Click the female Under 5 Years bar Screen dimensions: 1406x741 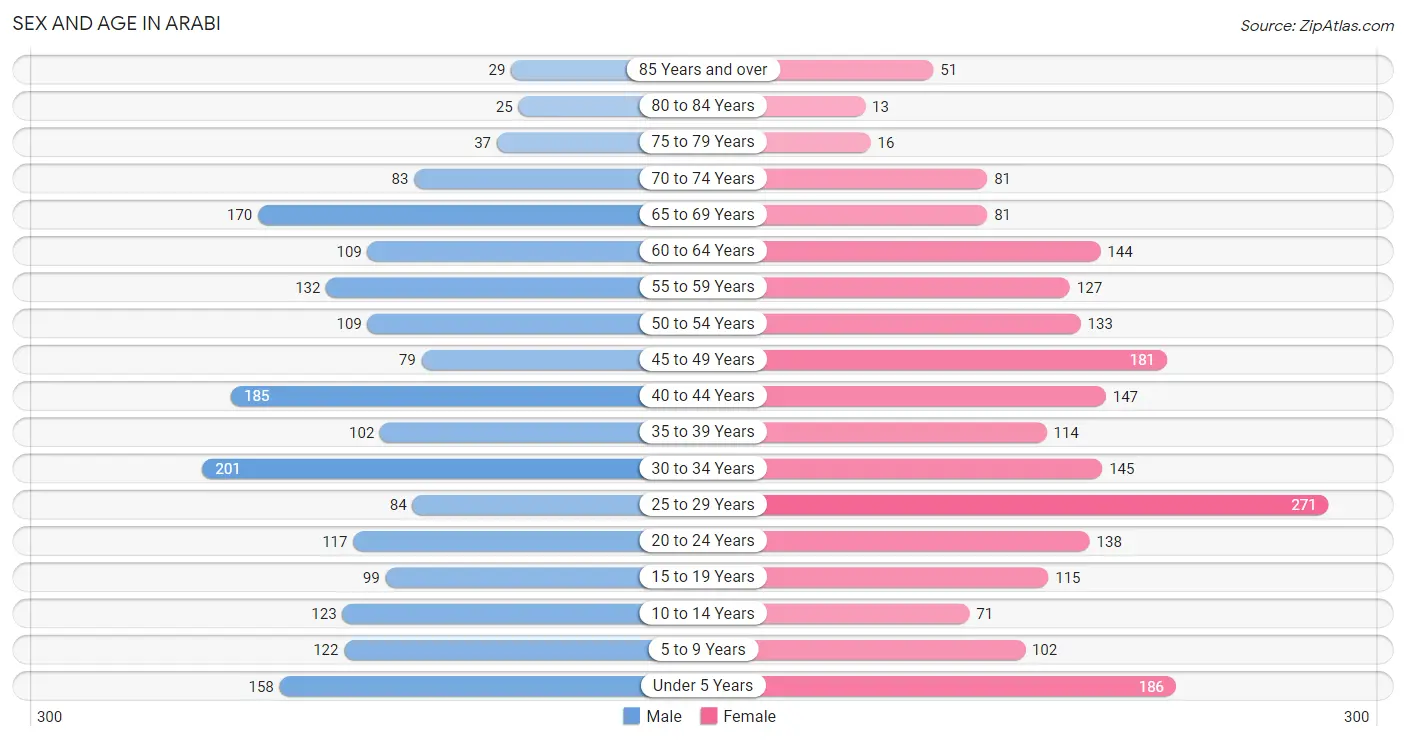click(x=969, y=686)
